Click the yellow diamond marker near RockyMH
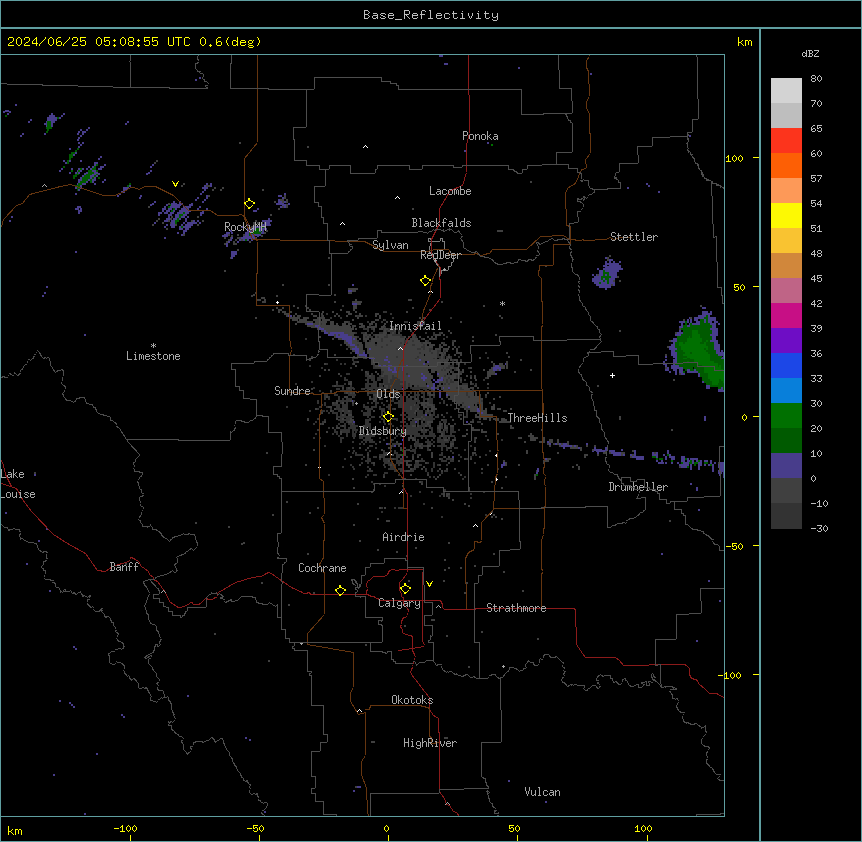 click(250, 204)
